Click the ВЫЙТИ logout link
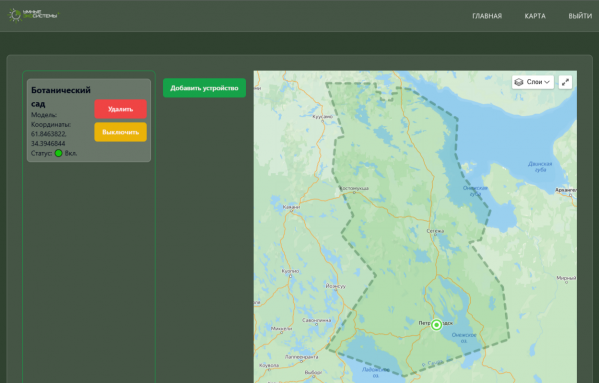The width and height of the screenshot is (599, 383). (580, 16)
